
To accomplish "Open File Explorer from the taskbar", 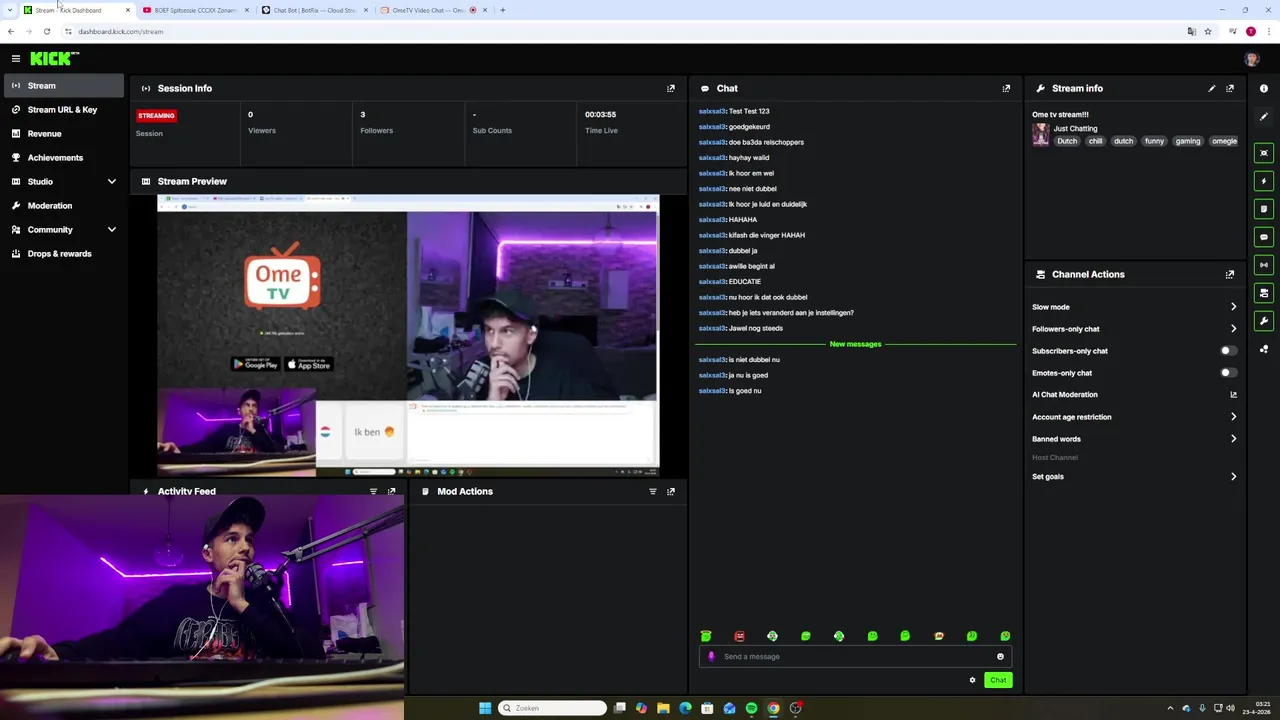I will click(663, 708).
